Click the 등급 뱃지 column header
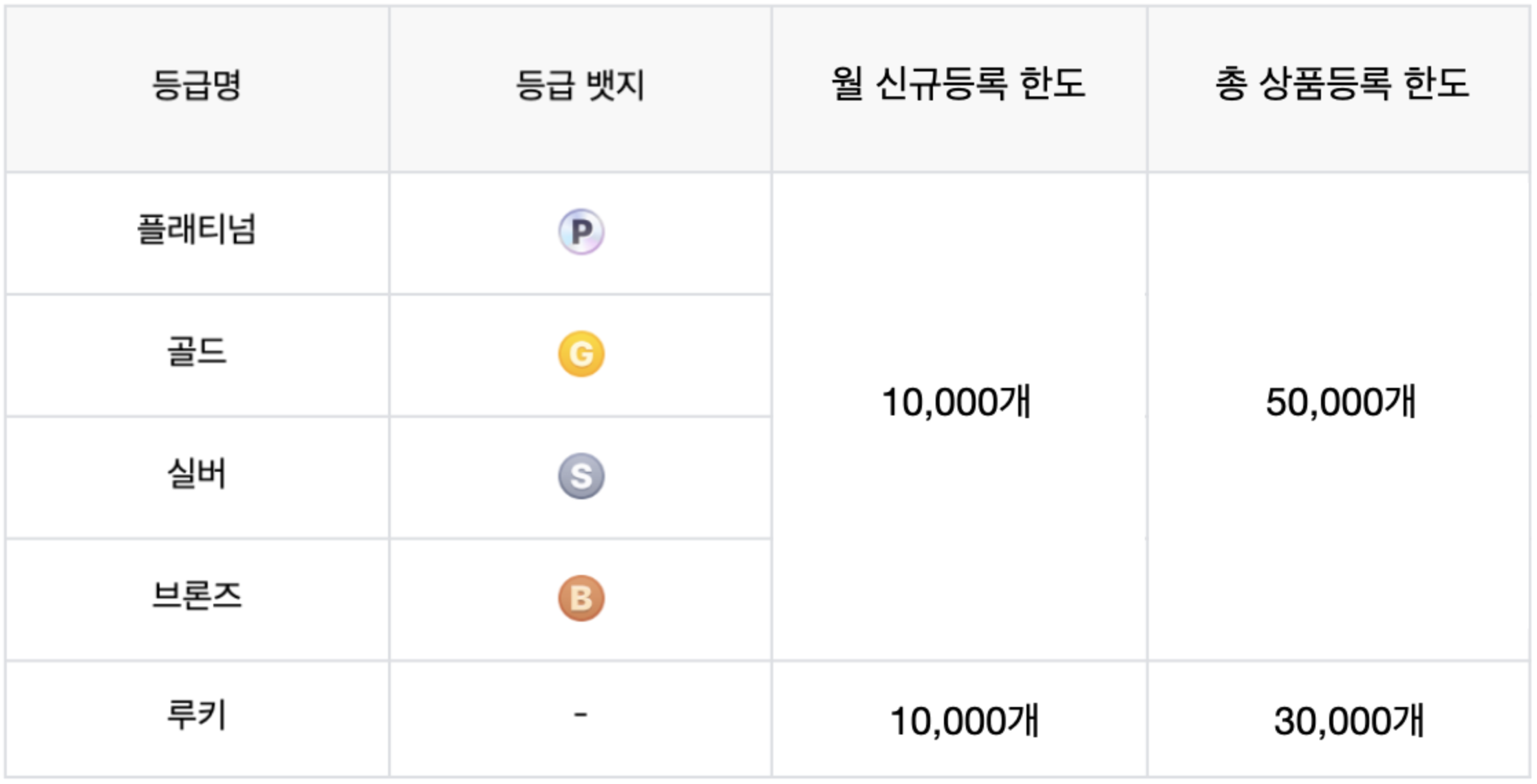The width and height of the screenshot is (1537, 784). 581,89
